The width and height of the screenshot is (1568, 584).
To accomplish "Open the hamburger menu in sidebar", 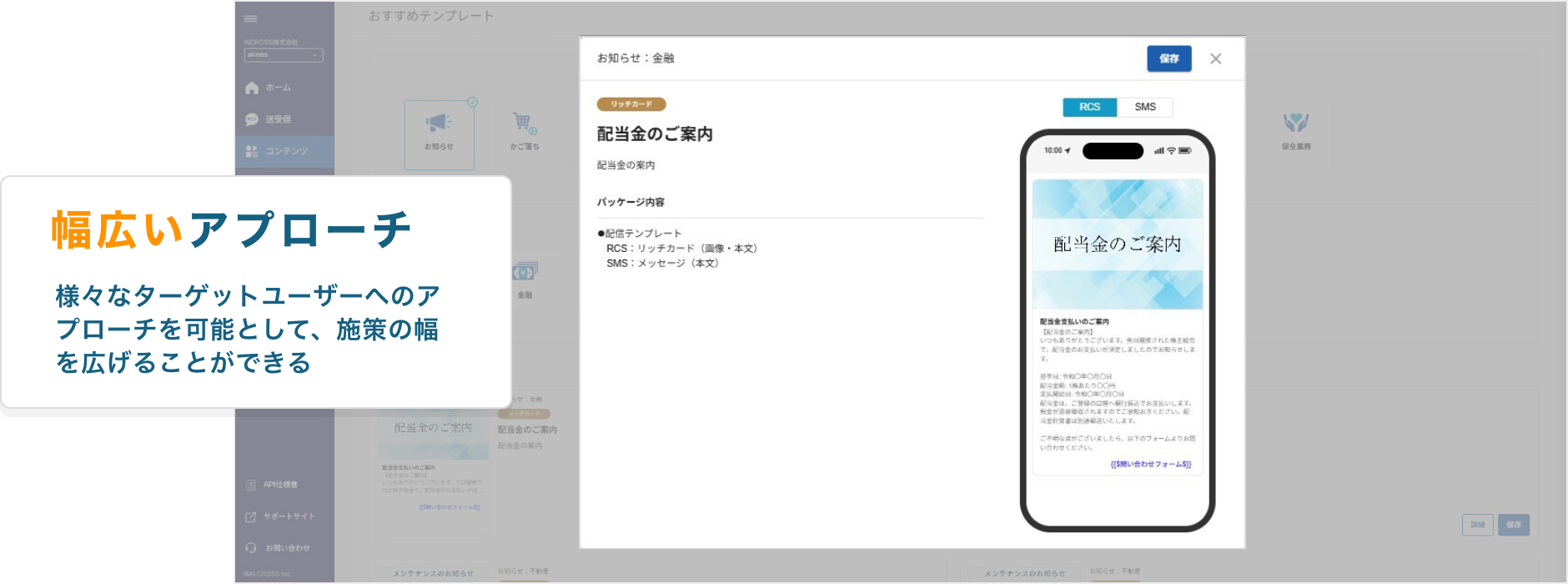I will point(250,18).
